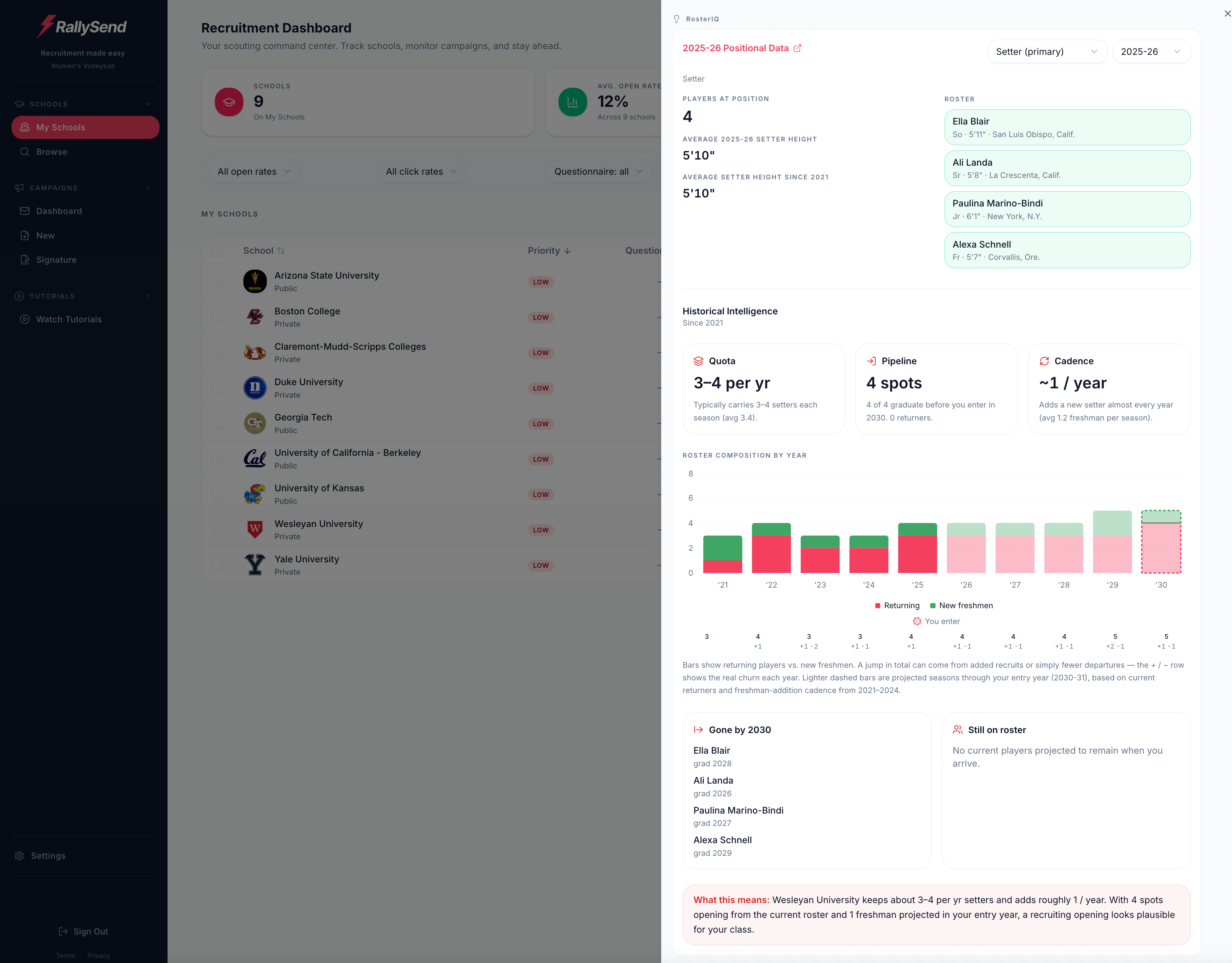The width and height of the screenshot is (1232, 963).
Task: Open Browse in the sidebar
Action: [x=85, y=152]
